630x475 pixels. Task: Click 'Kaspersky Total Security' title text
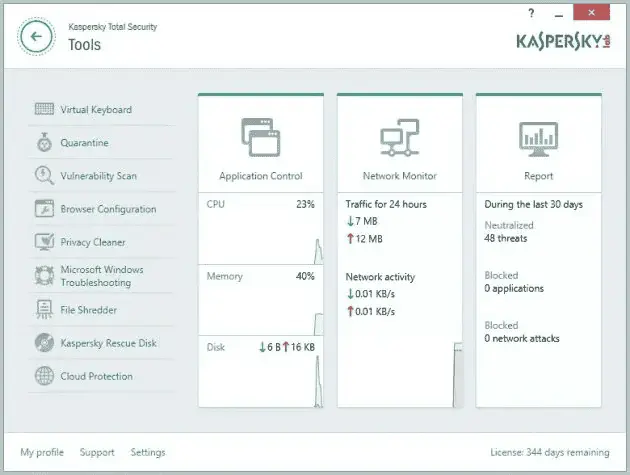(x=112, y=27)
